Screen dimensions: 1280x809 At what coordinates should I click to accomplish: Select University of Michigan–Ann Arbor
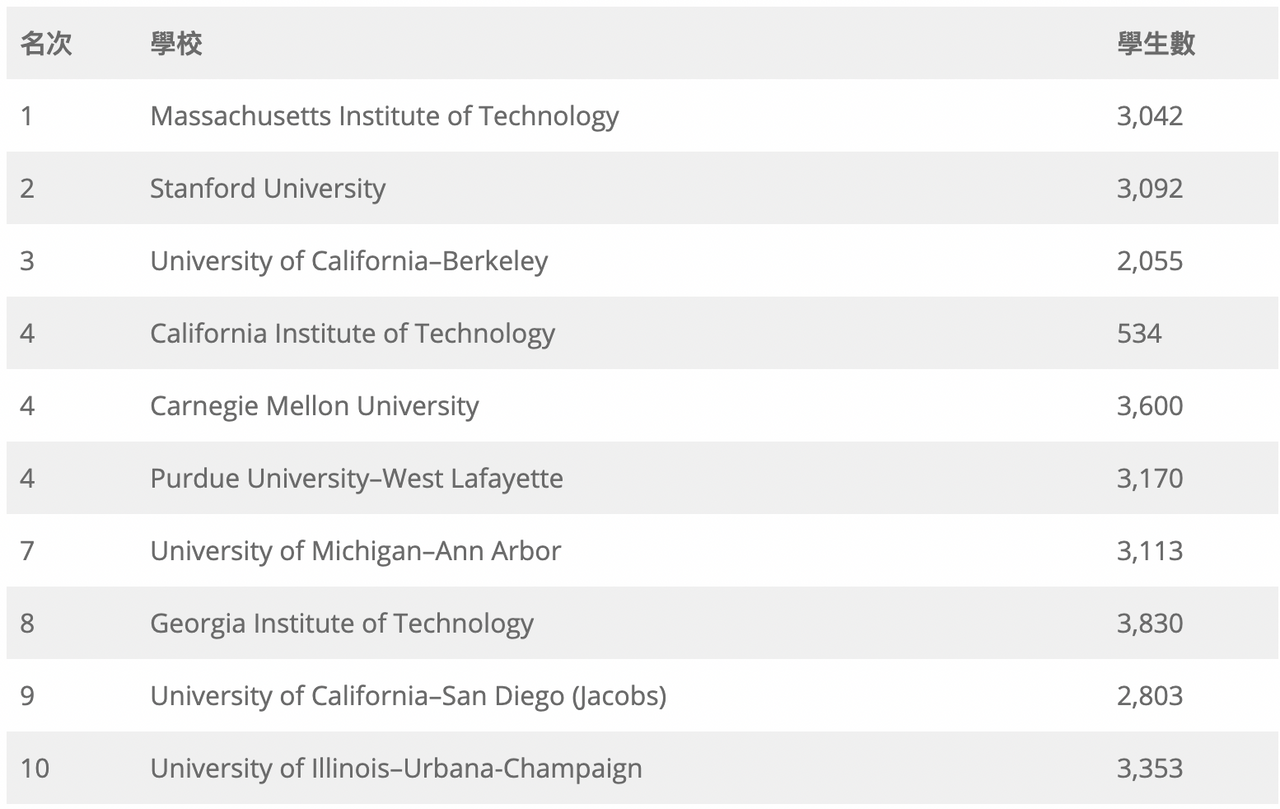pyautogui.click(x=355, y=551)
